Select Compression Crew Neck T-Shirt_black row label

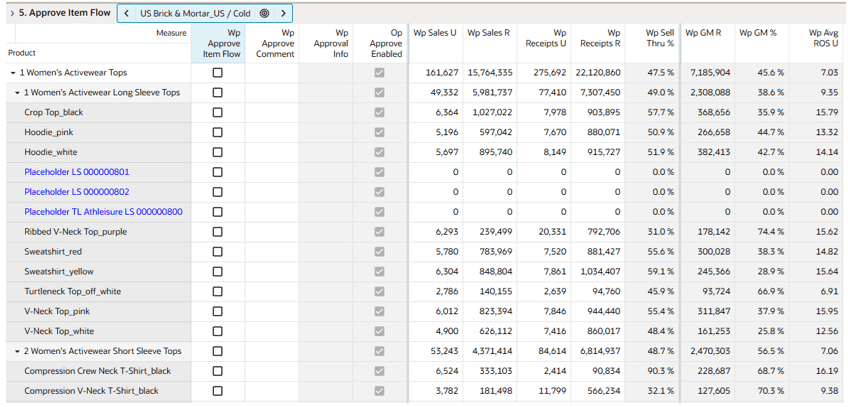(x=98, y=371)
